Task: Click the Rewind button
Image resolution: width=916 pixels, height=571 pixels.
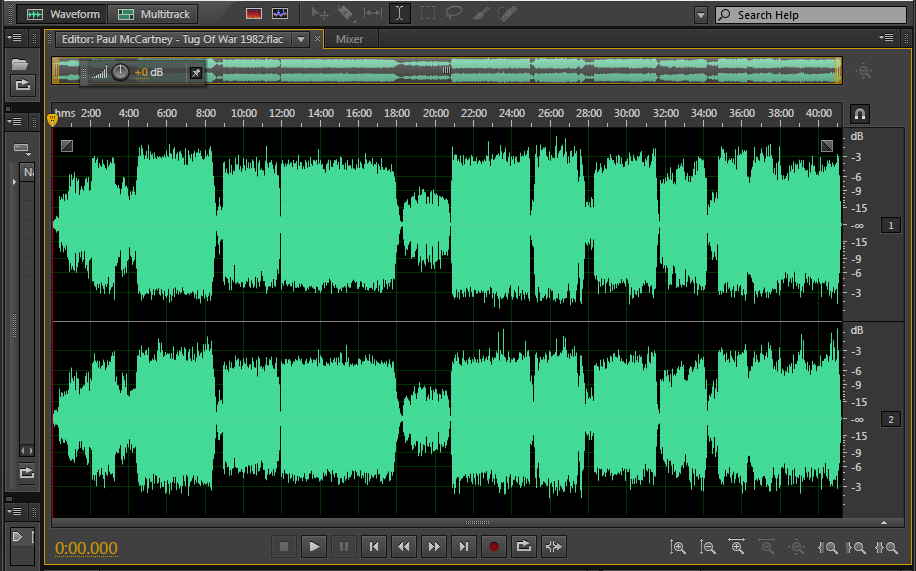Action: pyautogui.click(x=404, y=547)
